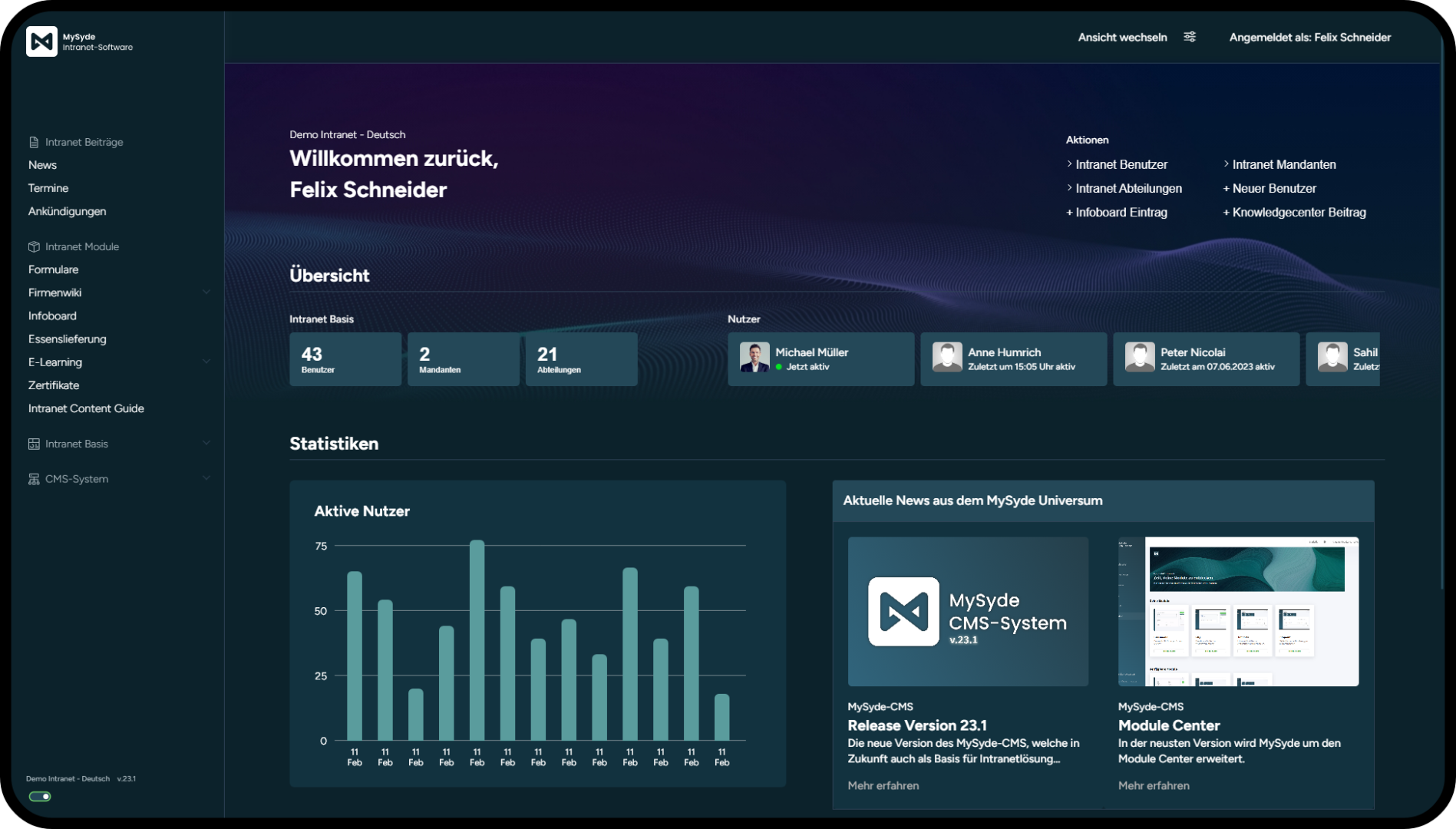Expand the E-Learning submenu chevron

point(206,362)
